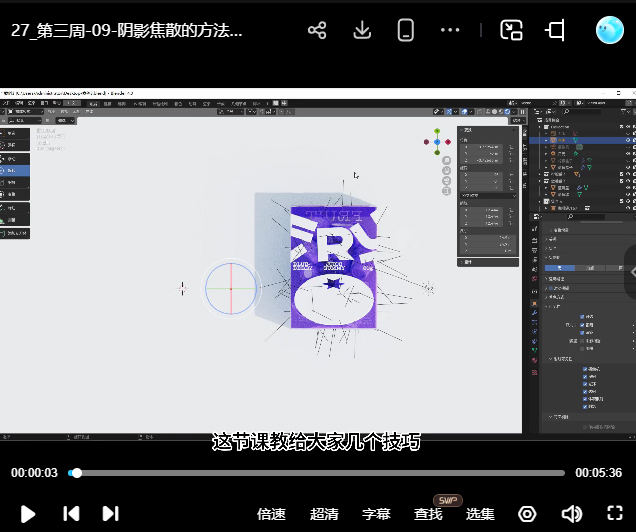Mute the video volume speaker icon
This screenshot has width=636, height=532.
572,513
